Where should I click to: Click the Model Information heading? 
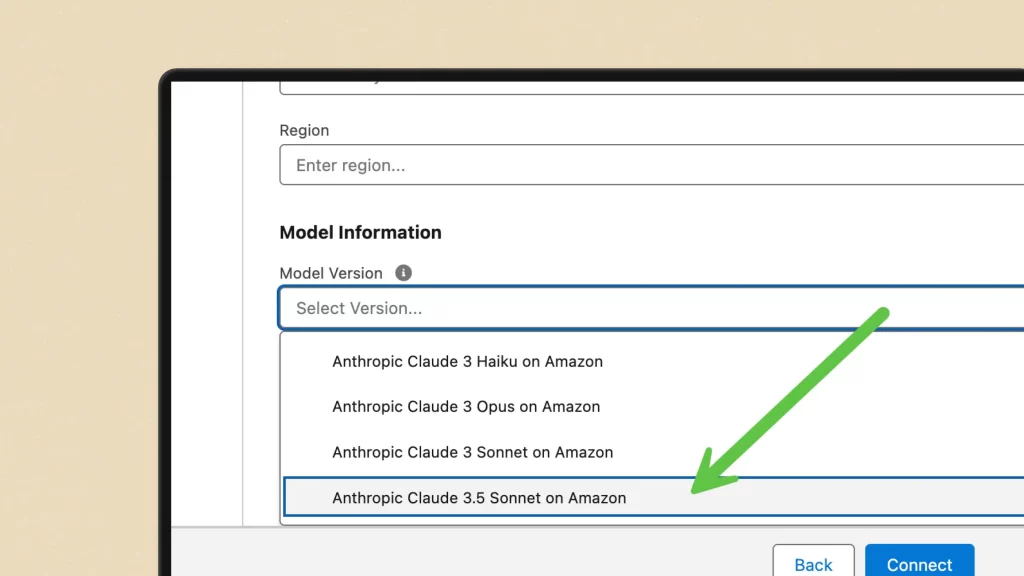pos(361,232)
